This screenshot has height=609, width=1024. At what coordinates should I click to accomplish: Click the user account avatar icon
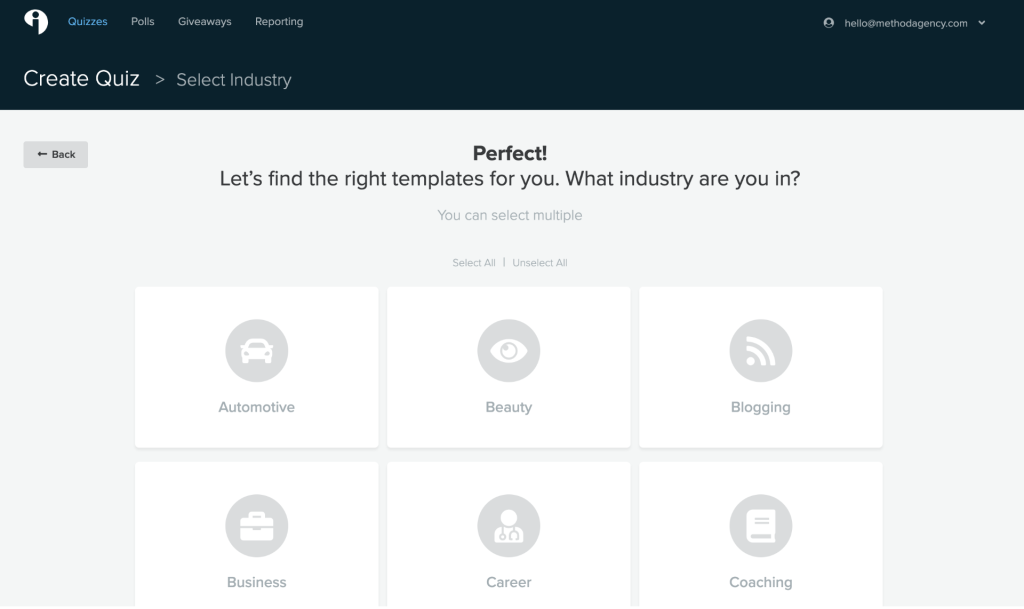829,23
